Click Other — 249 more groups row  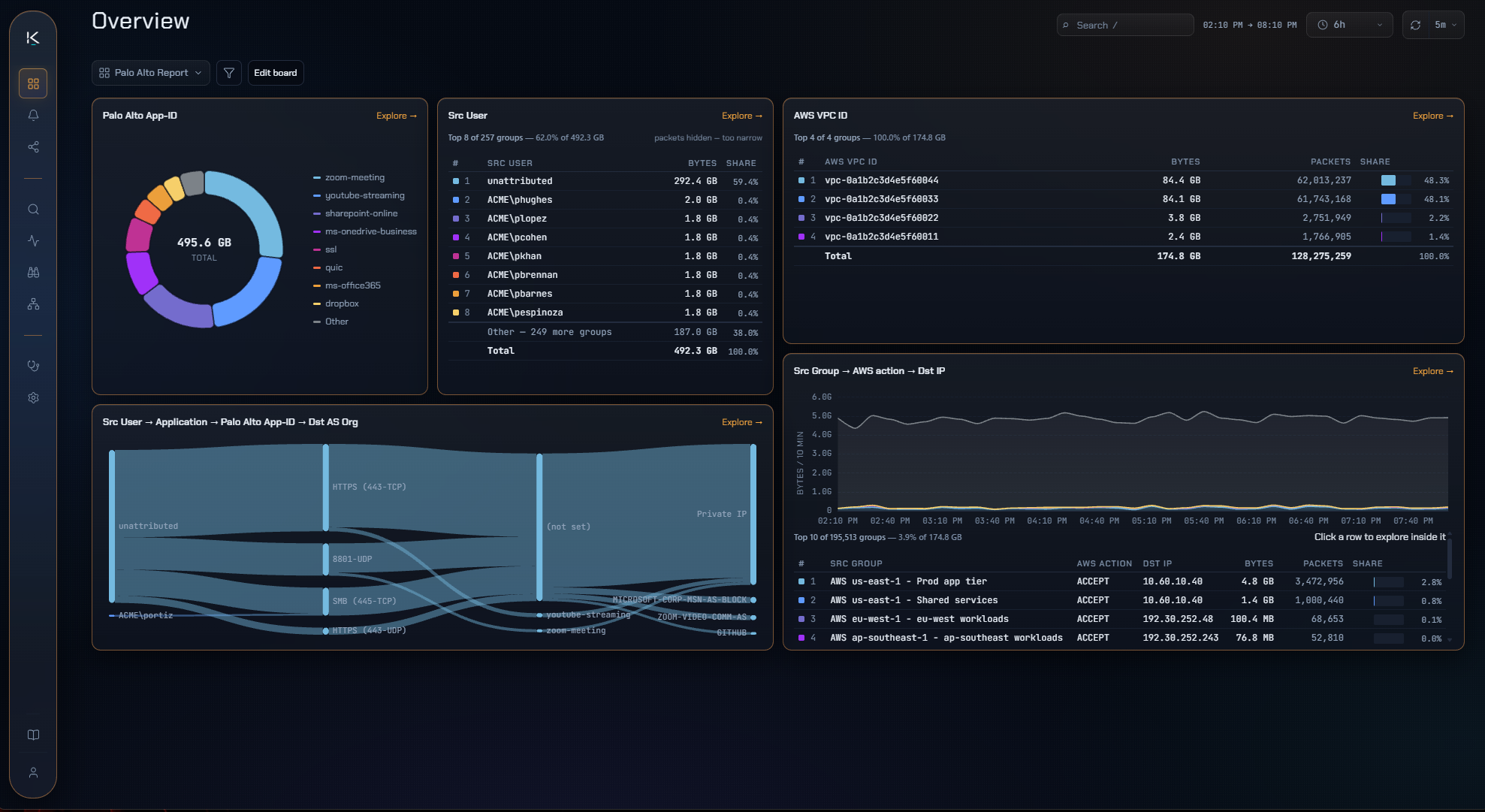click(605, 332)
